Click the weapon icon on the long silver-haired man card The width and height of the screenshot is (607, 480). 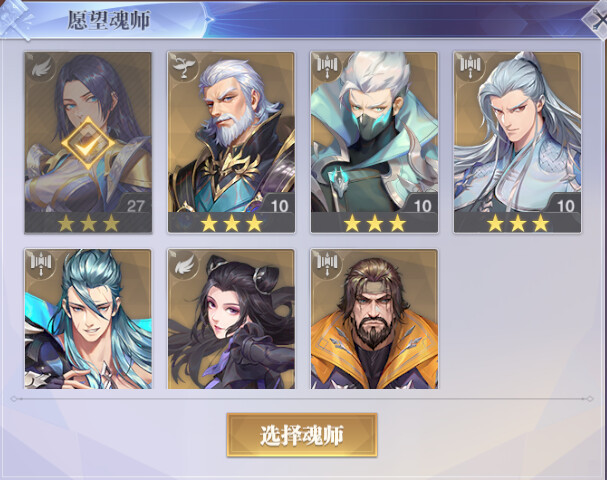pos(470,67)
